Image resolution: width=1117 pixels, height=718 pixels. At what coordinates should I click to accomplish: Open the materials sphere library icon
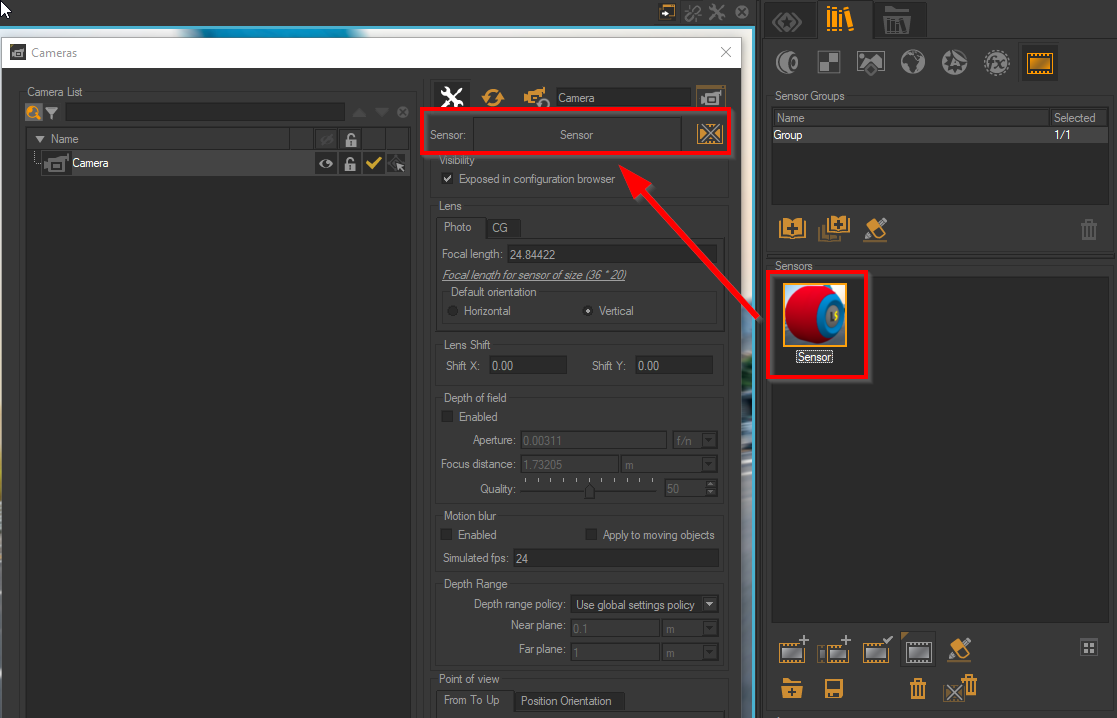click(x=787, y=63)
